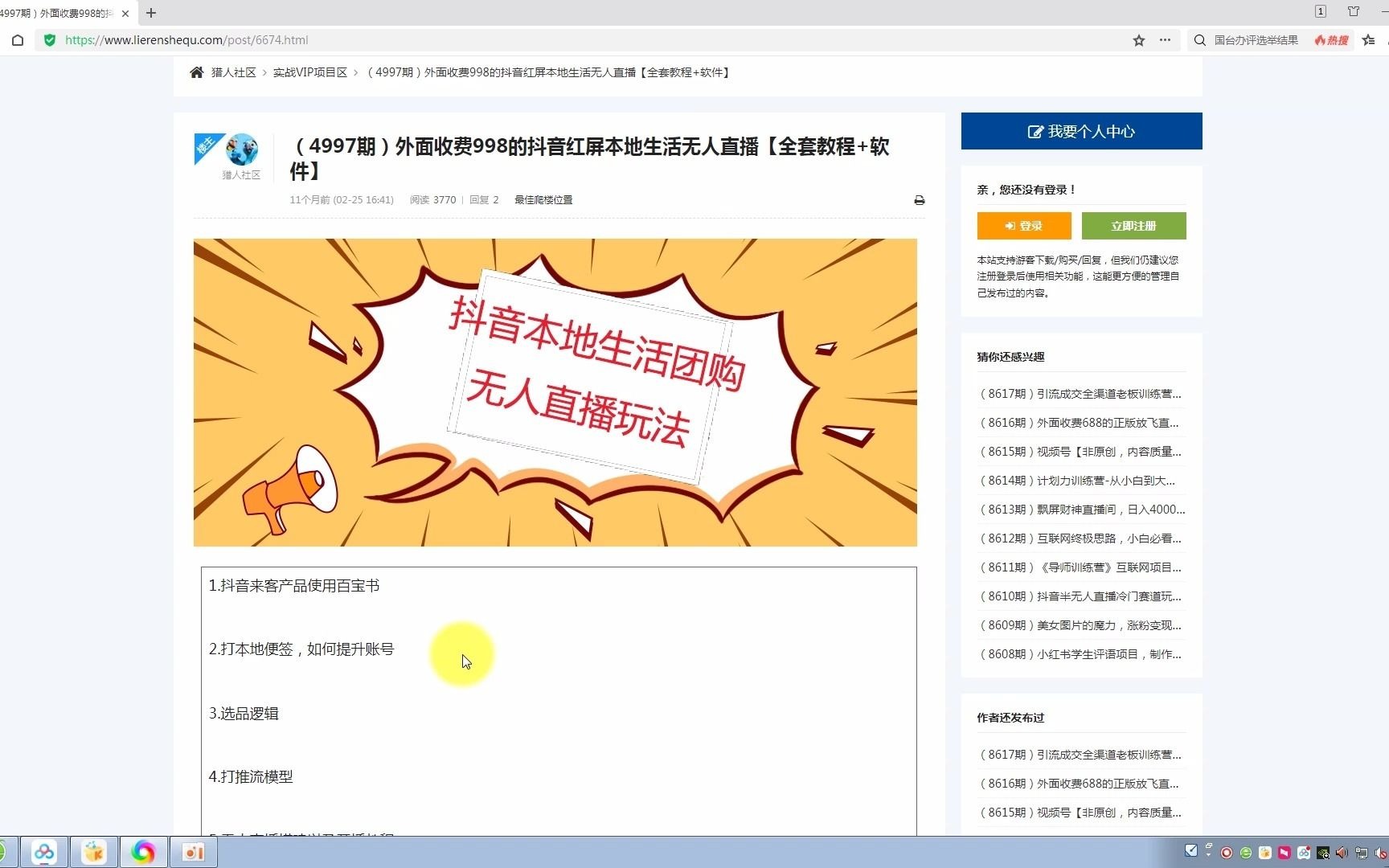The image size is (1389, 868).
Task: Click the Douyin banner image
Action: [x=555, y=392]
